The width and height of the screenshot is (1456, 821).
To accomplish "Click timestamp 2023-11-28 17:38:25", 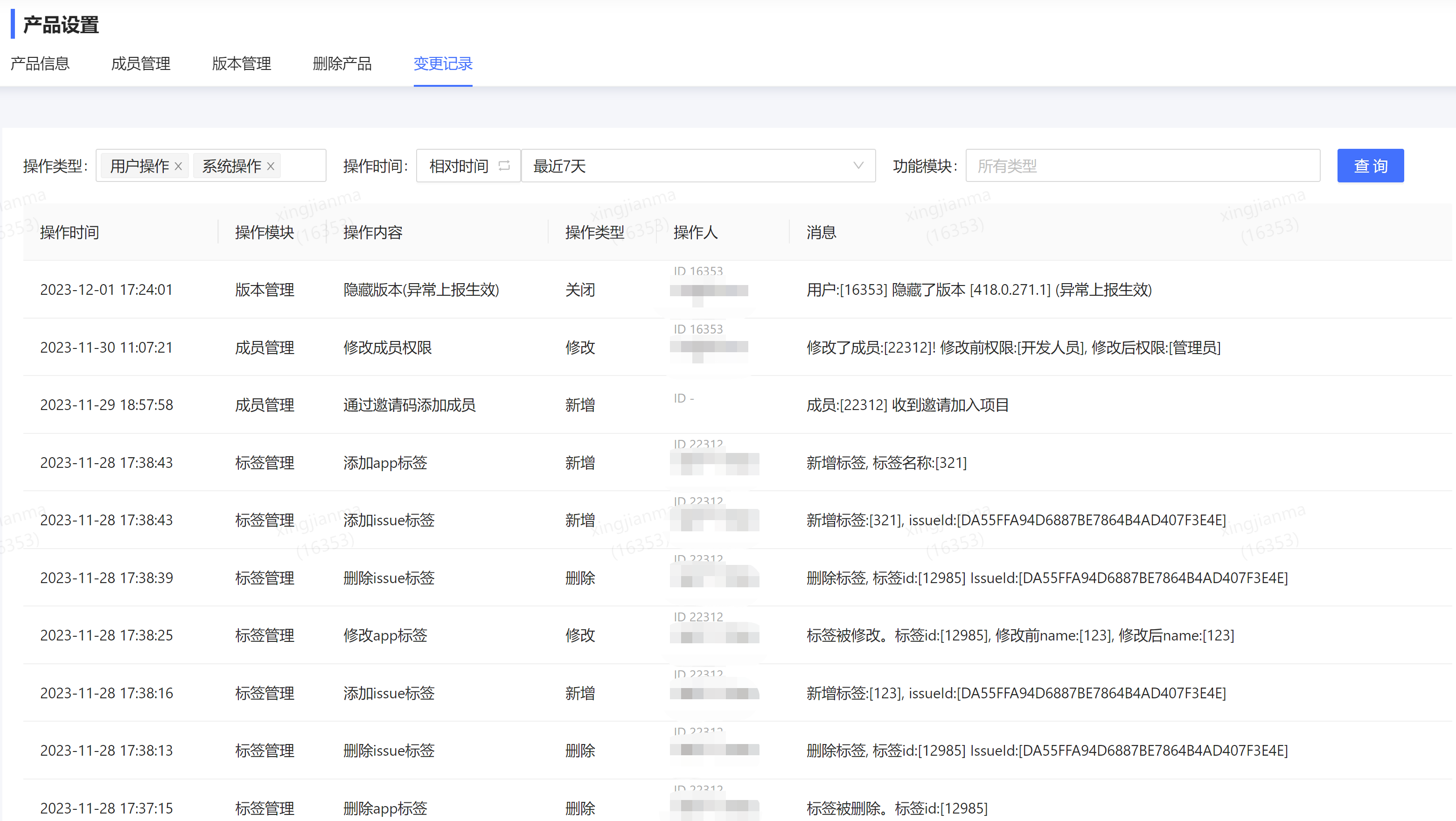I will (106, 635).
